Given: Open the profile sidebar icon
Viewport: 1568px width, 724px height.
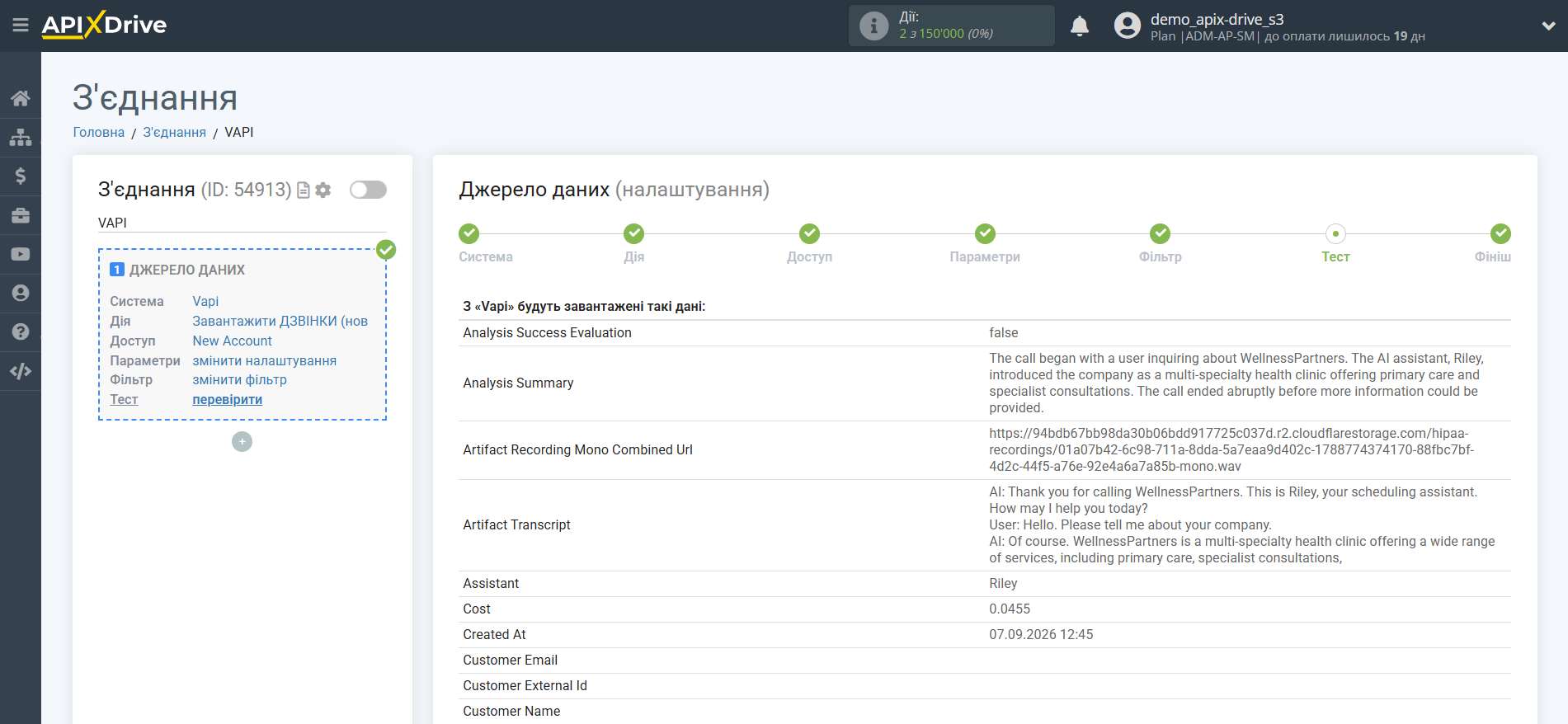Looking at the screenshot, I should pyautogui.click(x=21, y=293).
